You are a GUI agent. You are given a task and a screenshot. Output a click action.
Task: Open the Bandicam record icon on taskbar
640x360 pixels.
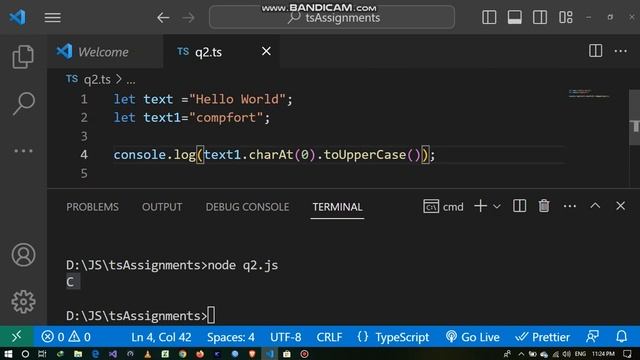coord(304,354)
